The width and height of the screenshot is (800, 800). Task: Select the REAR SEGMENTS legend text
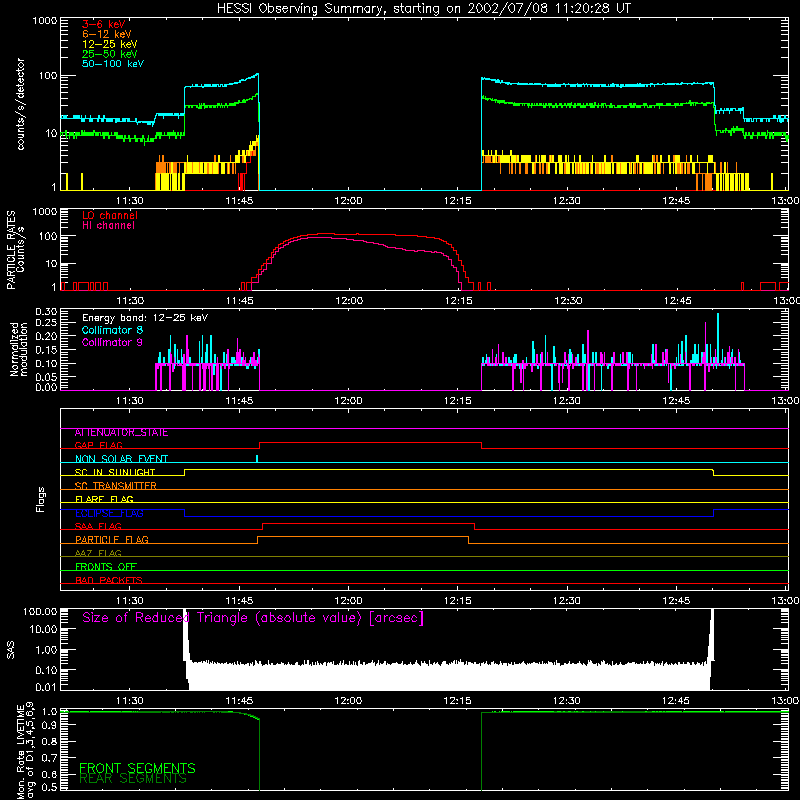pyautogui.click(x=133, y=779)
